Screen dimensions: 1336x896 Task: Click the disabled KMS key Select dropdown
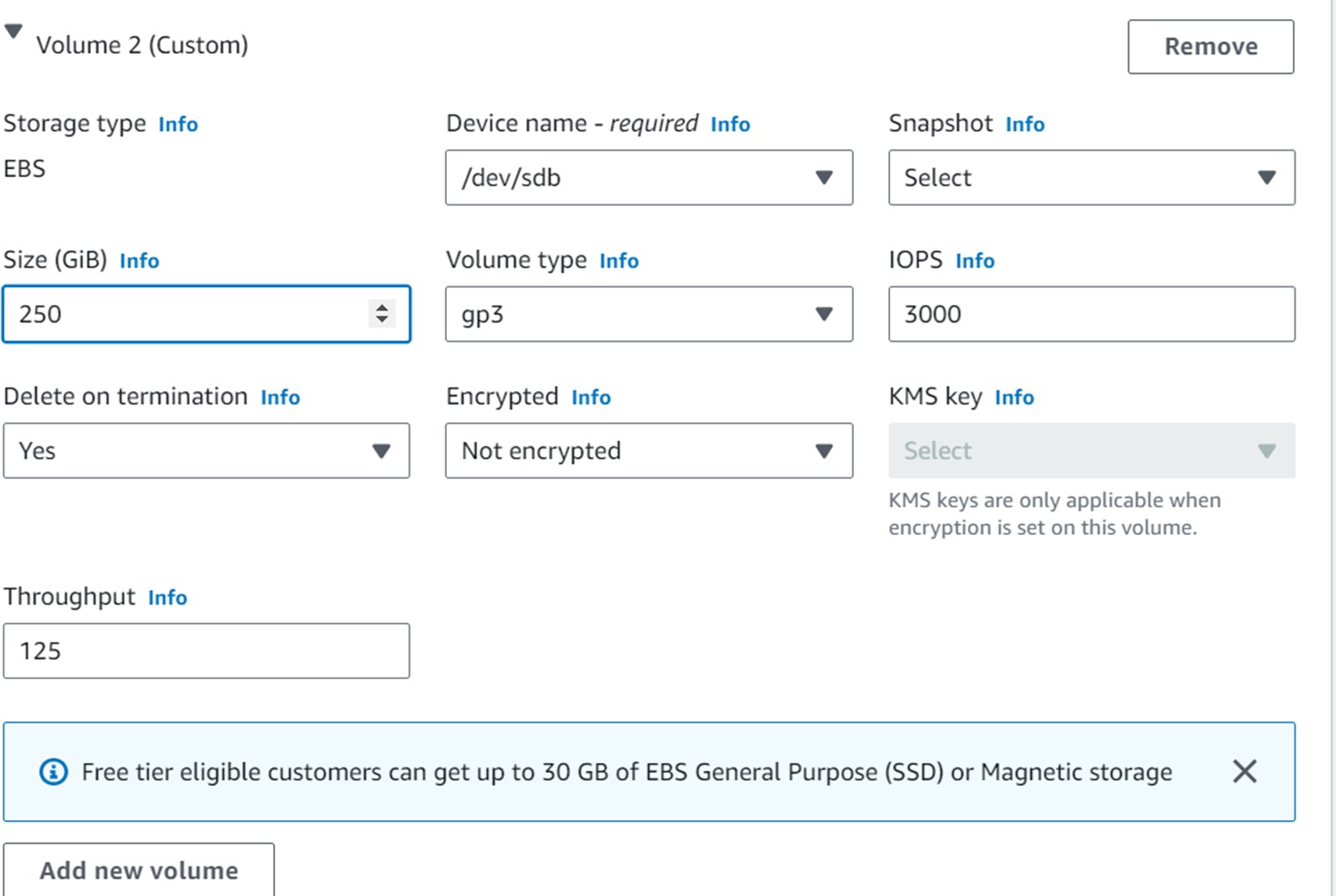(1092, 451)
